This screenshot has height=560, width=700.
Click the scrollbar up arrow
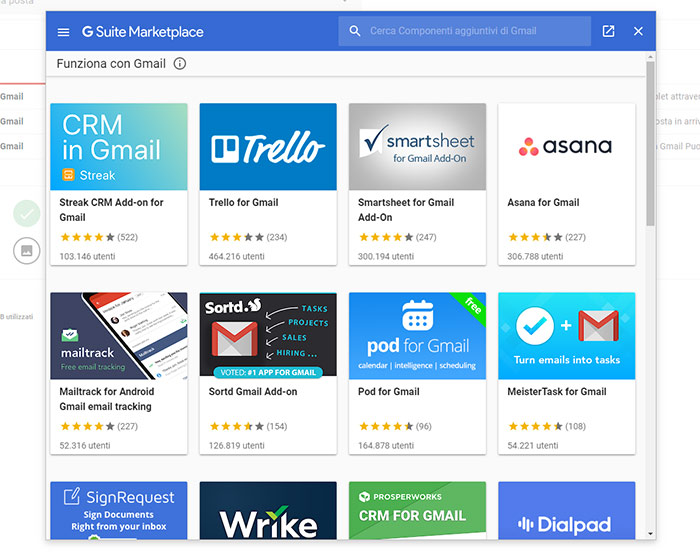(650, 57)
